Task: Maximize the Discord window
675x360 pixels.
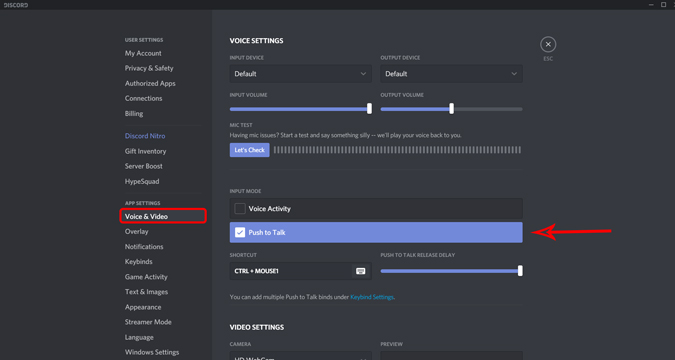Action: point(663,5)
